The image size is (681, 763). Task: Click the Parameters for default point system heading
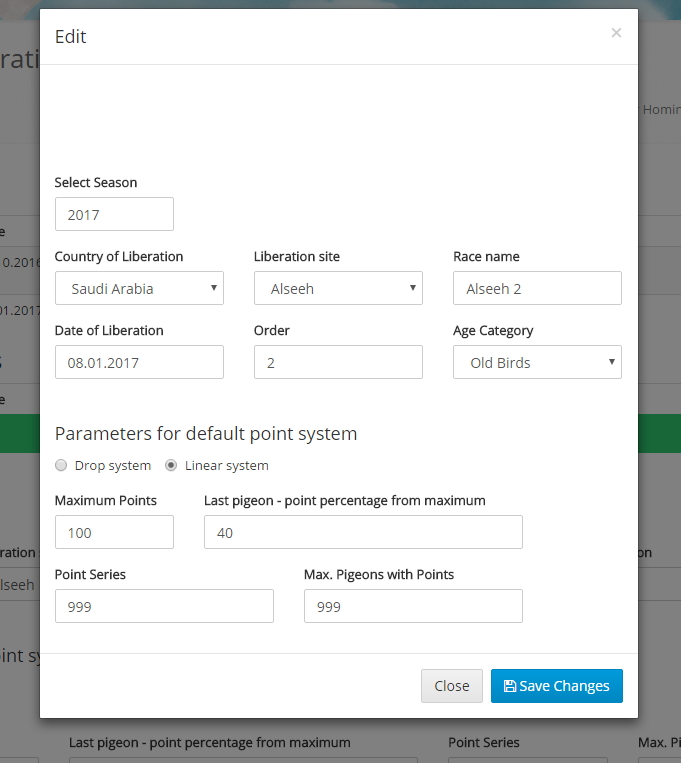pos(206,433)
